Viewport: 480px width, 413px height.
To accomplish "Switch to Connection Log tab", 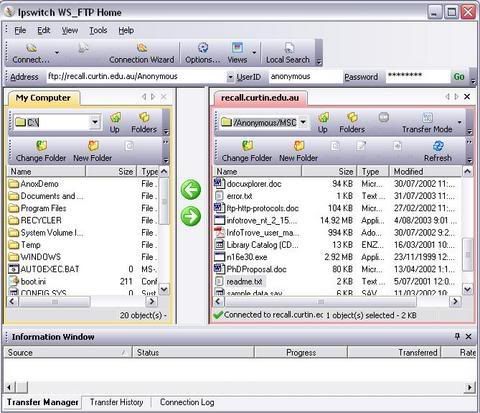I will [187, 402].
